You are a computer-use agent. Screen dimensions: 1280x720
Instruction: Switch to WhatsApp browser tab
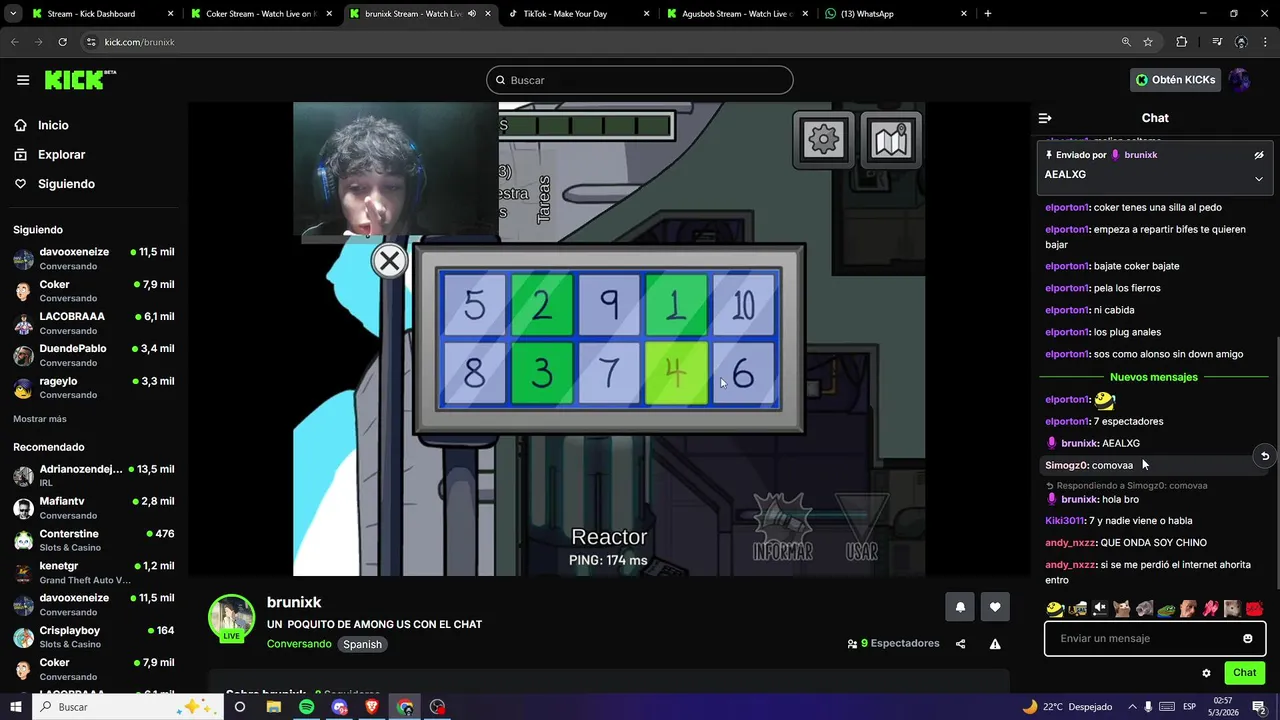tap(895, 14)
